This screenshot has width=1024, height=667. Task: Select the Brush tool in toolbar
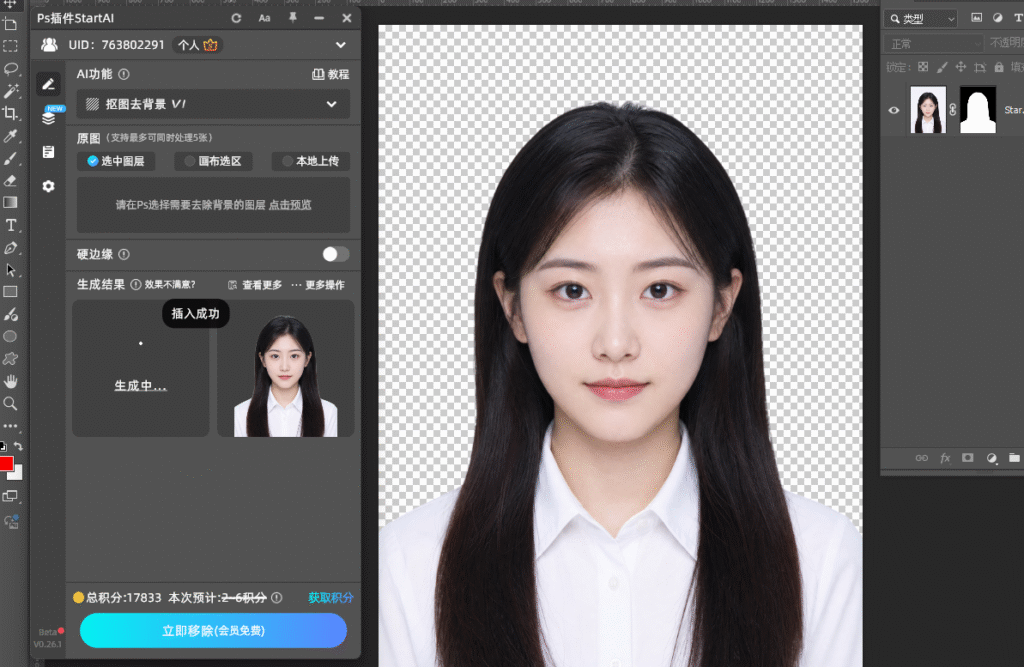tap(10, 158)
